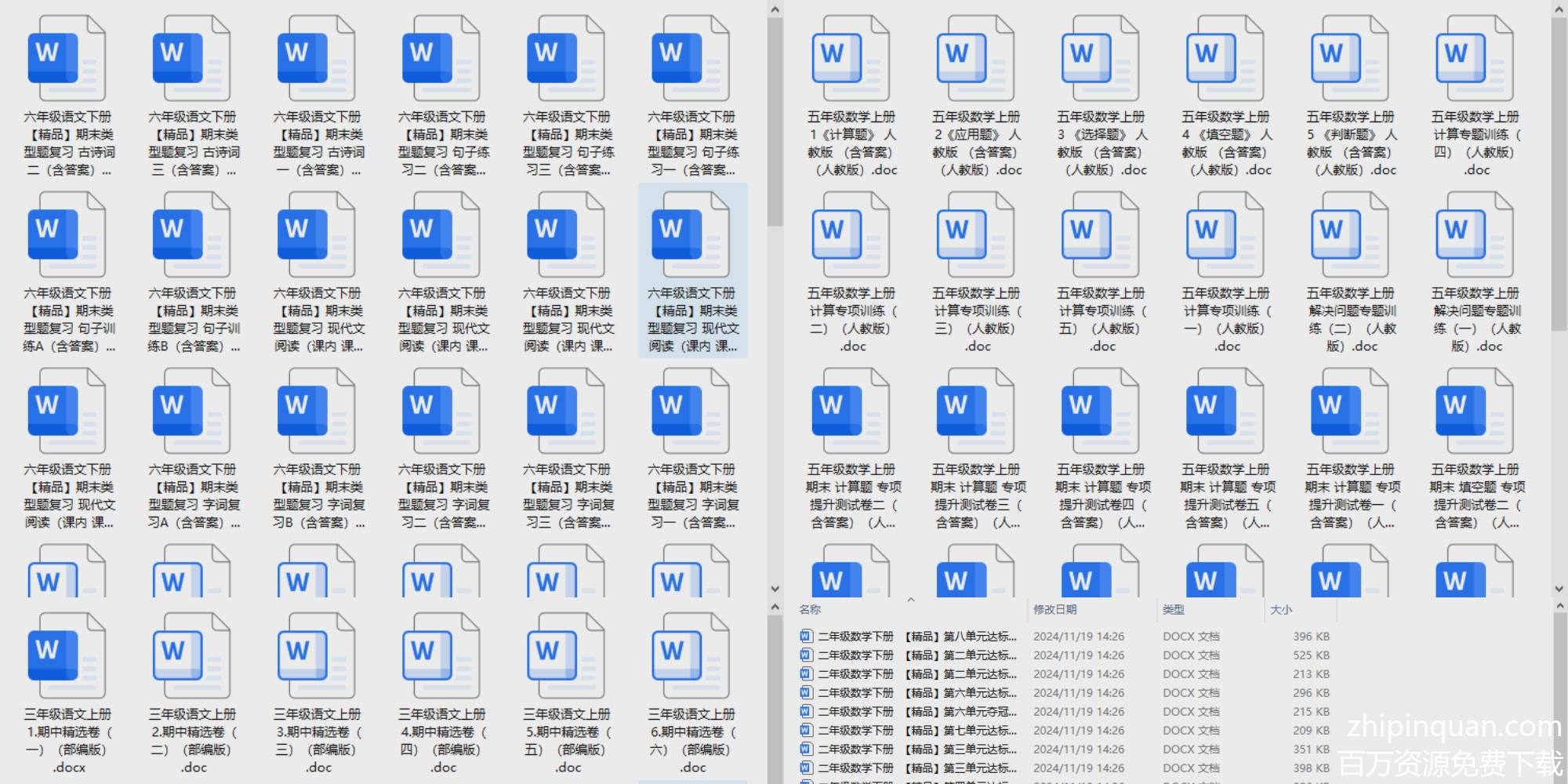Select 六年级语文下册 句子训练A file icon
The image size is (1568, 784).
67,235
